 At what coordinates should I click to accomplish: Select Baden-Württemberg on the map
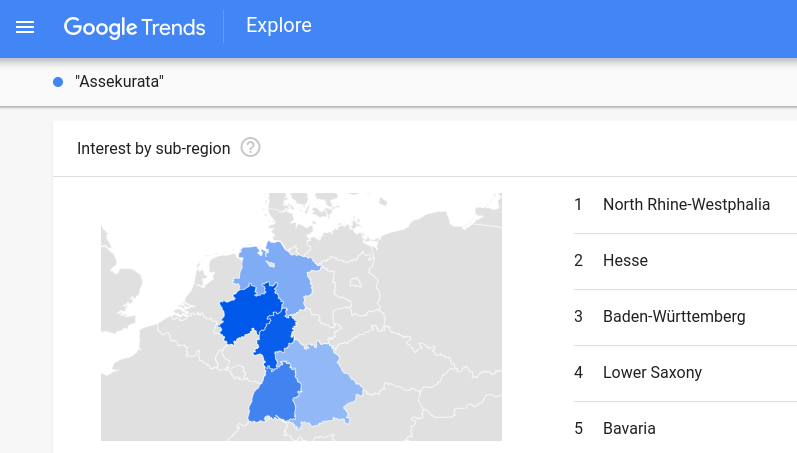(270, 395)
